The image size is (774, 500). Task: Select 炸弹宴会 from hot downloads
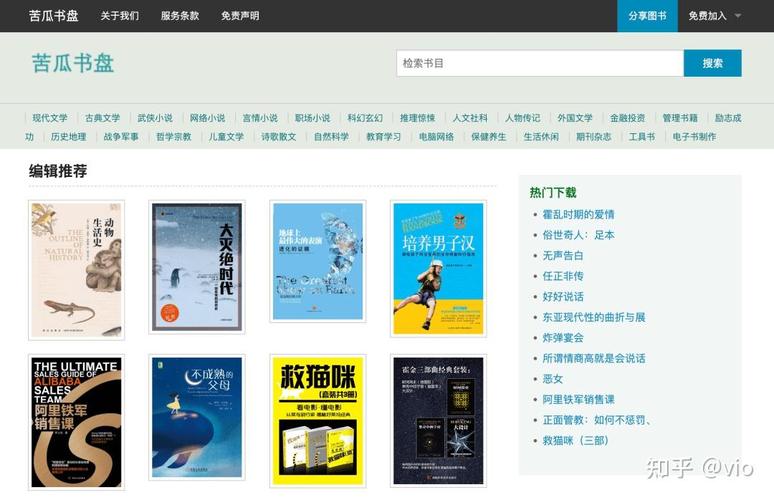[x=563, y=337]
